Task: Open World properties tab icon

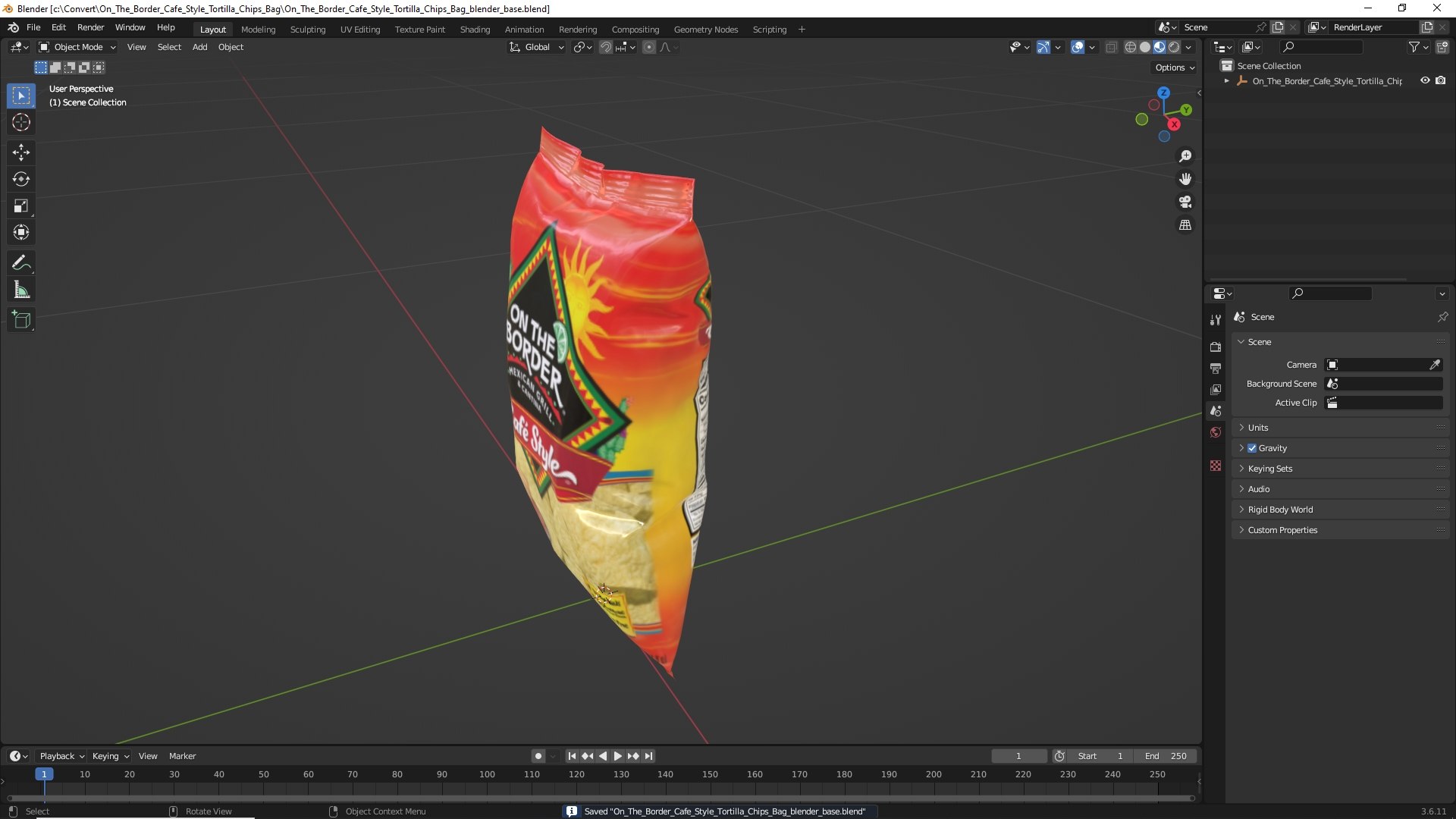Action: tap(1216, 432)
